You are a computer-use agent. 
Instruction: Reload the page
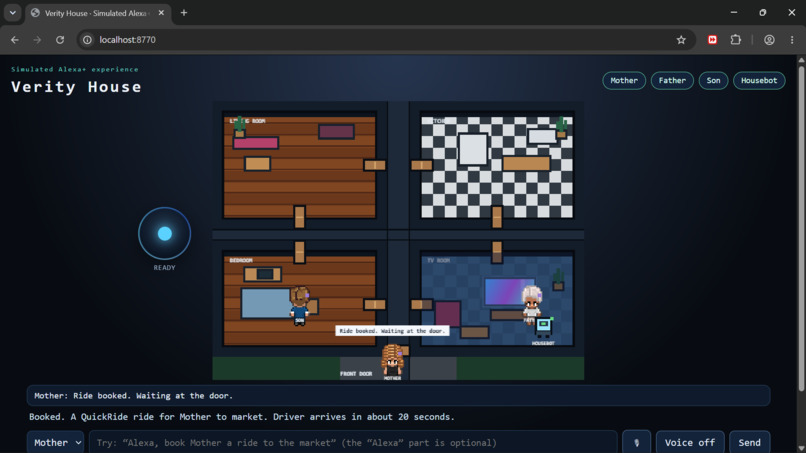pyautogui.click(x=60, y=40)
